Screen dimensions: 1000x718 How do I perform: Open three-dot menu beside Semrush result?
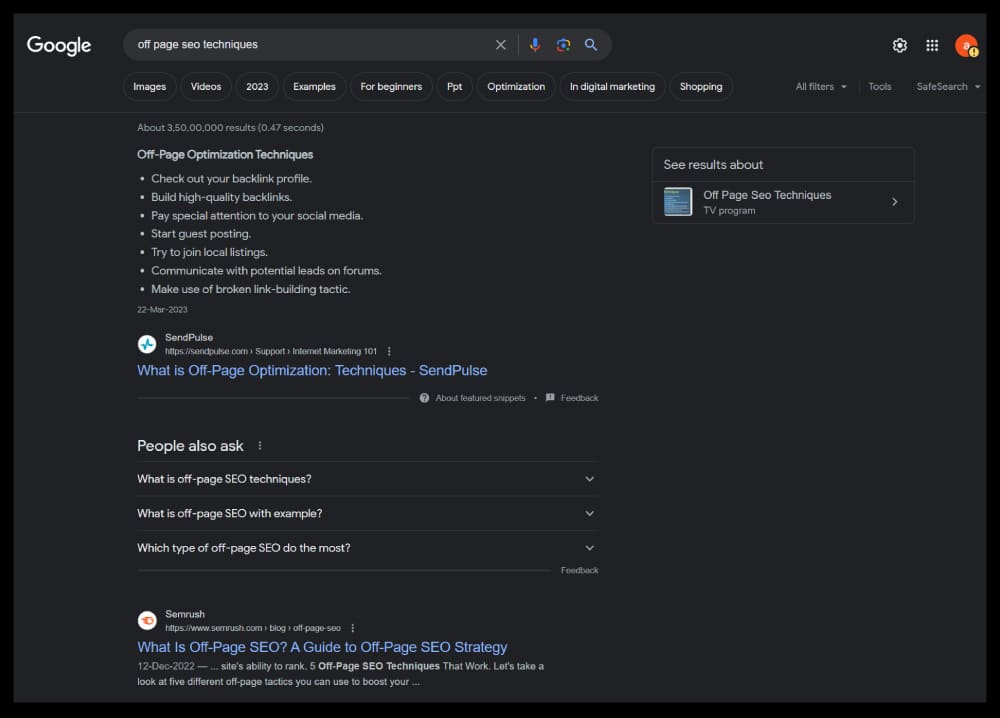tap(352, 628)
